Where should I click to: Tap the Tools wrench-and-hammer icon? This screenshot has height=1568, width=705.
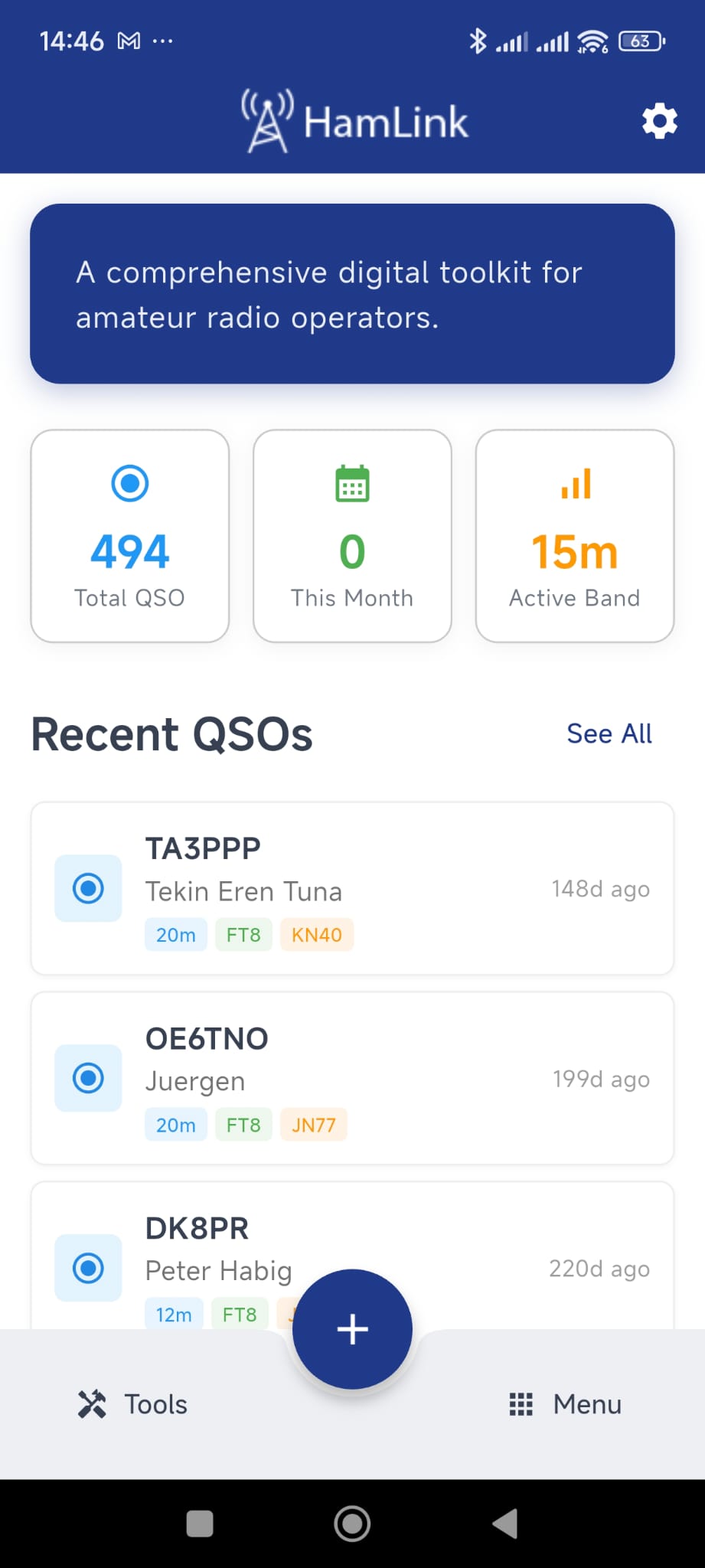pos(92,1404)
